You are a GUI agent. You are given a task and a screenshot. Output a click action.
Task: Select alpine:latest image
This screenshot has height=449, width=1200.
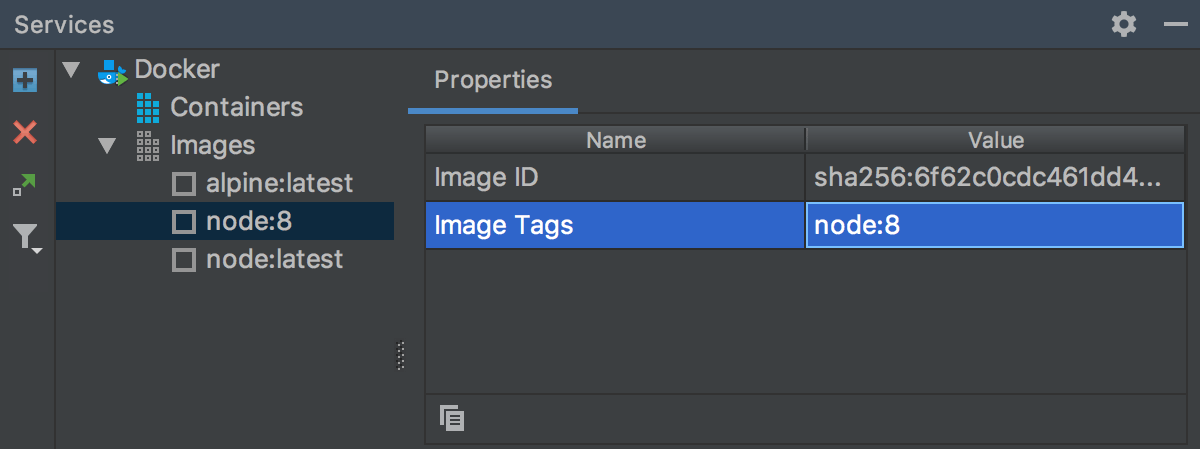tap(279, 183)
